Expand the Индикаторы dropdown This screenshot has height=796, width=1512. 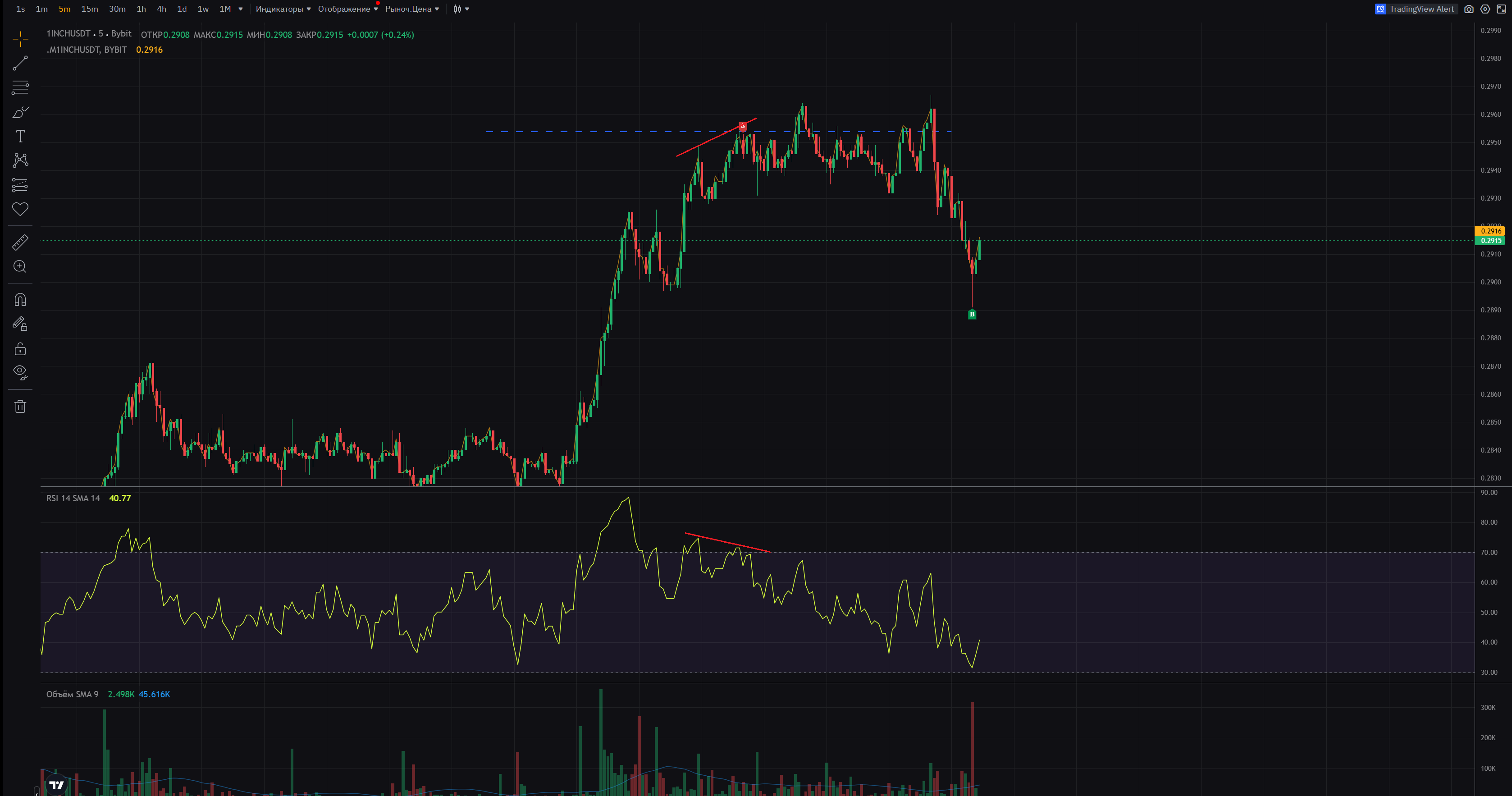(x=283, y=9)
